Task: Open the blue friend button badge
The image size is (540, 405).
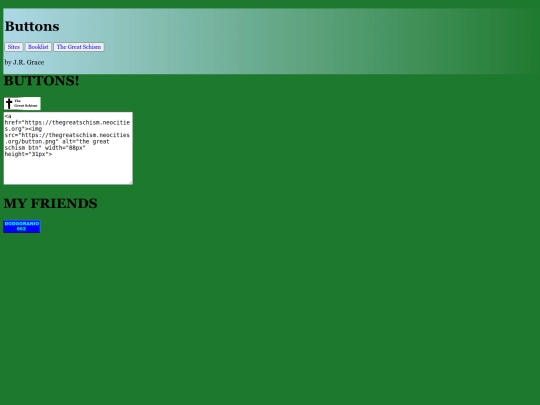Action: pyautogui.click(x=22, y=226)
